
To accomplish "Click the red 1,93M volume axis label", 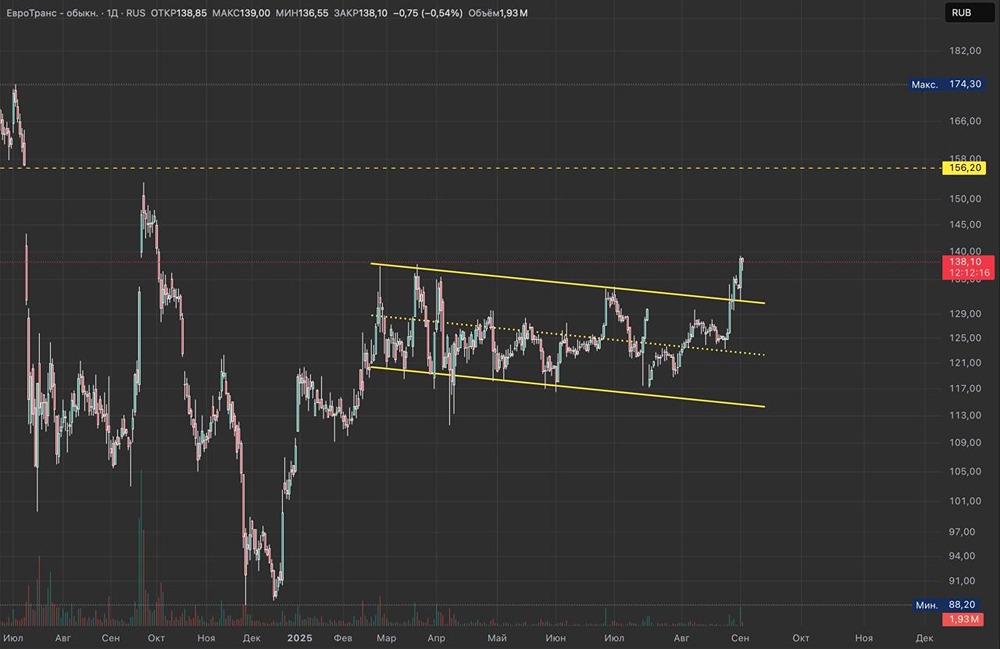I will tap(963, 619).
